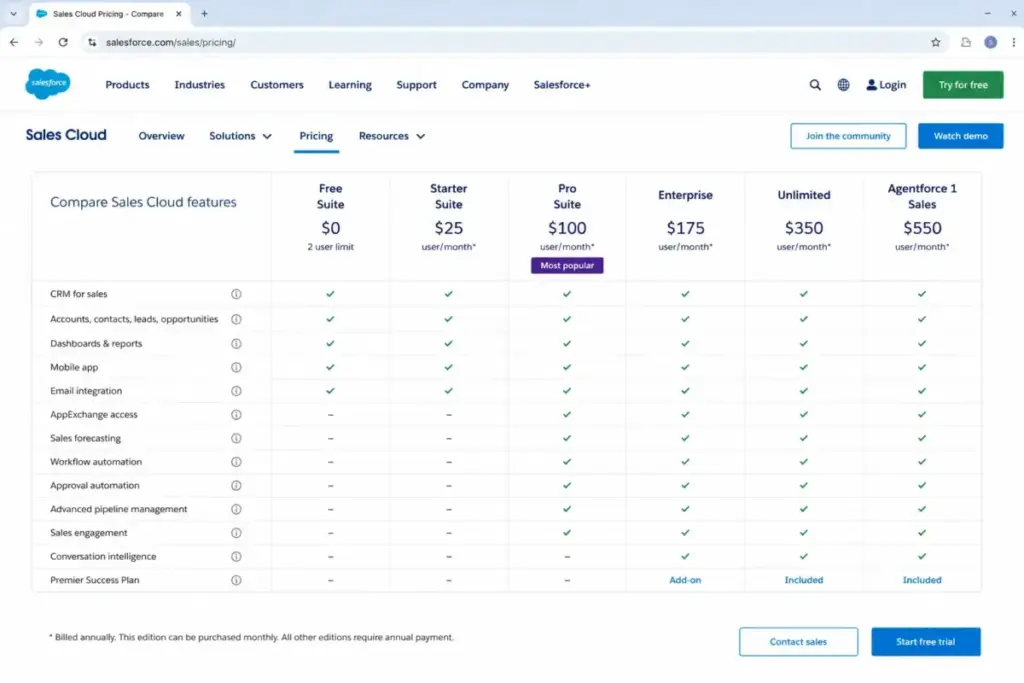Click the Agentforce 1 Sales $550 price
This screenshot has width=1024, height=683.
pyautogui.click(x=921, y=228)
